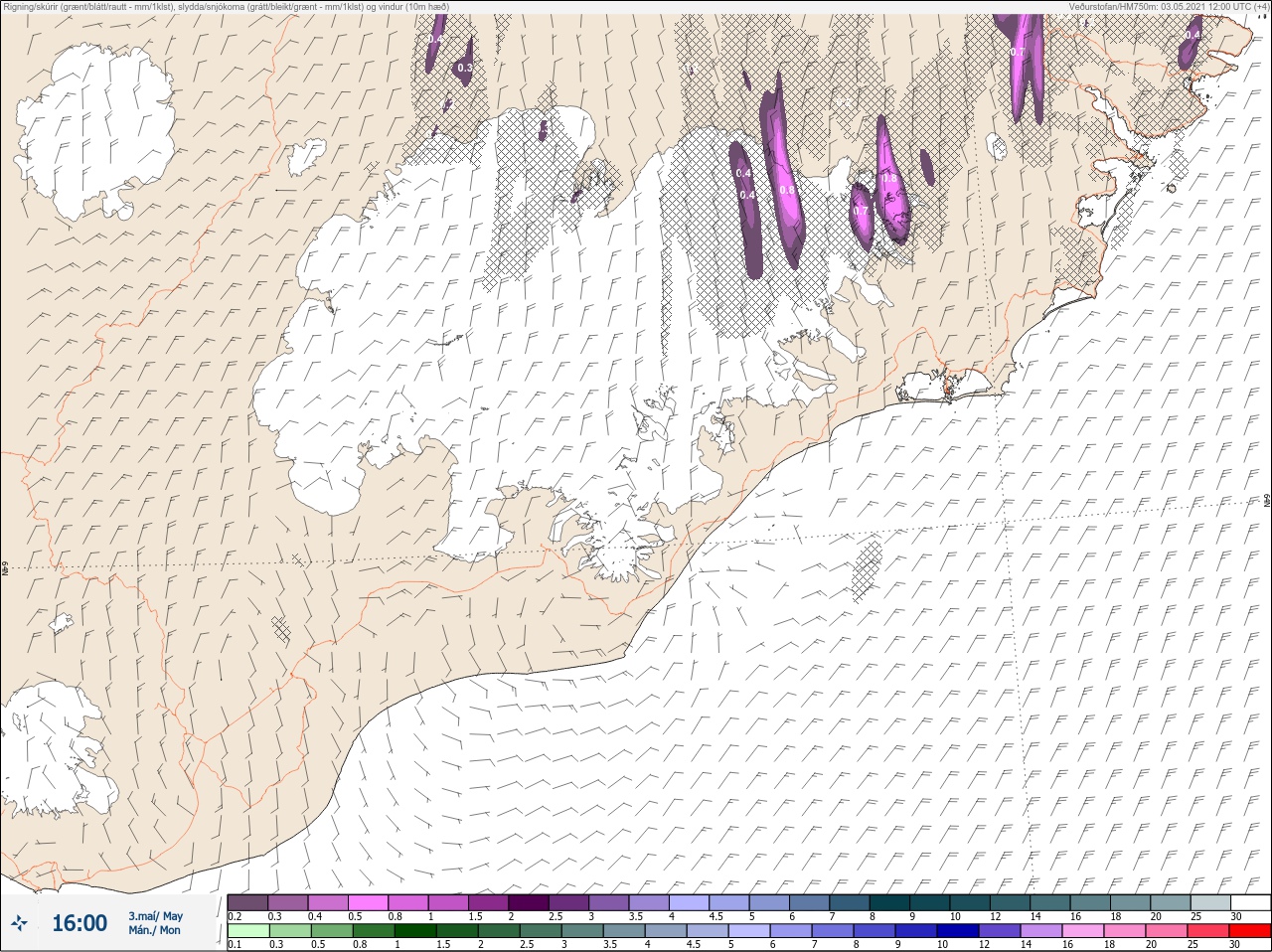The height and width of the screenshot is (952, 1272).
Task: Select the upper legend lavender swatch at 4
Action: point(689,903)
